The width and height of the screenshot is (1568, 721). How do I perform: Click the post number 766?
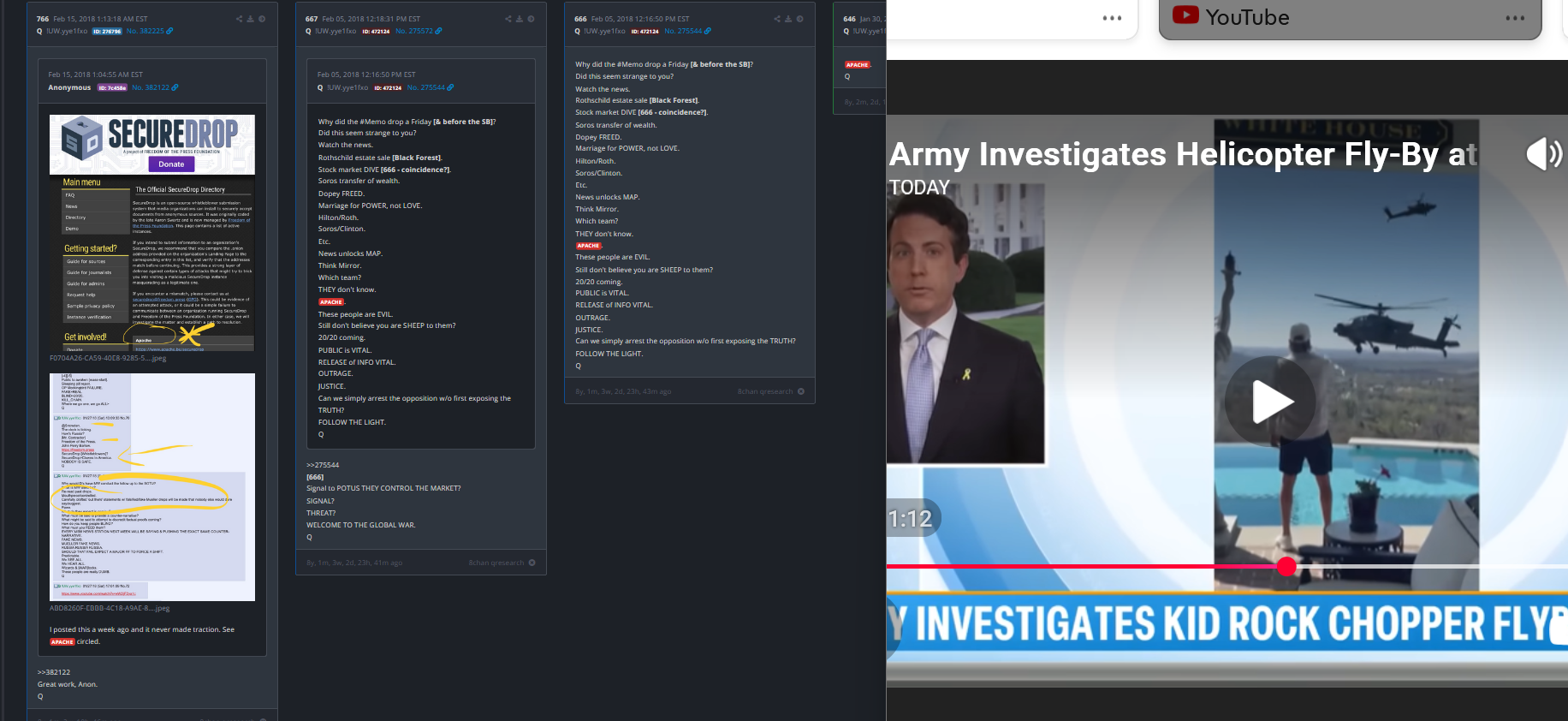click(x=43, y=19)
